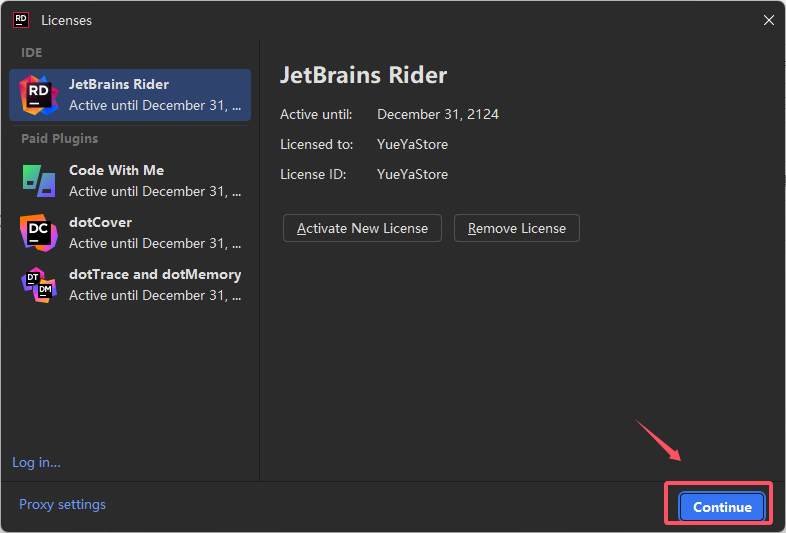Click Active until text under Code With Me
The height and width of the screenshot is (533, 786).
[x=155, y=192]
